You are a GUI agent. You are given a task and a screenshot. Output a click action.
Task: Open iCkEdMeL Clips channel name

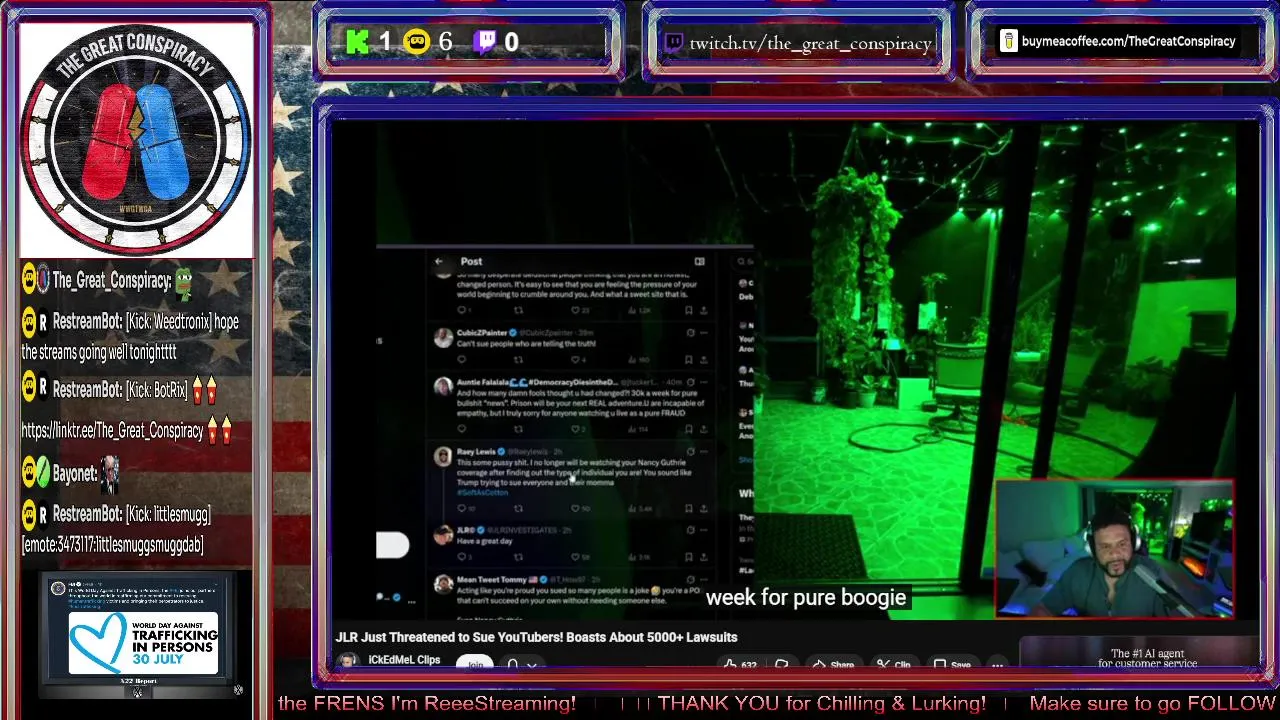404,660
